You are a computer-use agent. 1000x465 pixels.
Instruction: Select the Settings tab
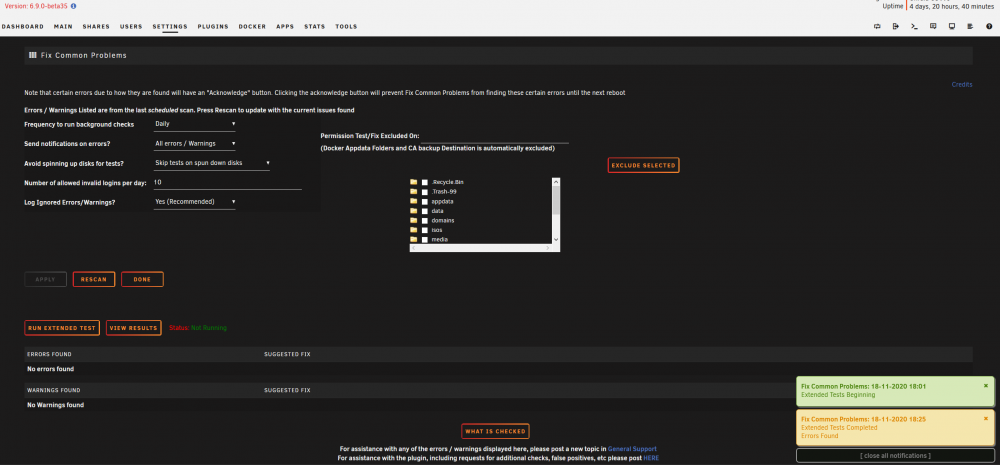click(x=170, y=27)
